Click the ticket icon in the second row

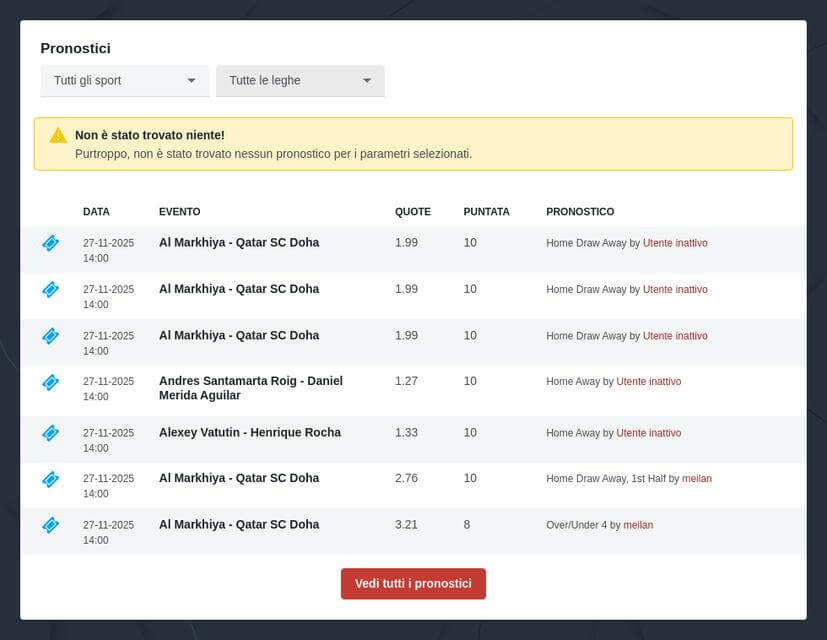click(50, 289)
